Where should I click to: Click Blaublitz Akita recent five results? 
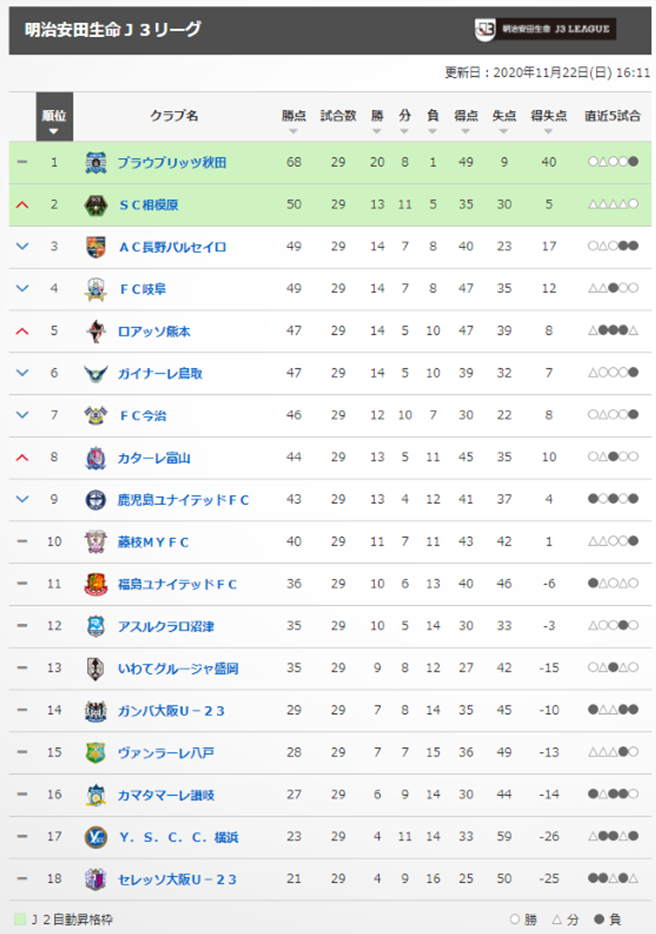click(613, 162)
